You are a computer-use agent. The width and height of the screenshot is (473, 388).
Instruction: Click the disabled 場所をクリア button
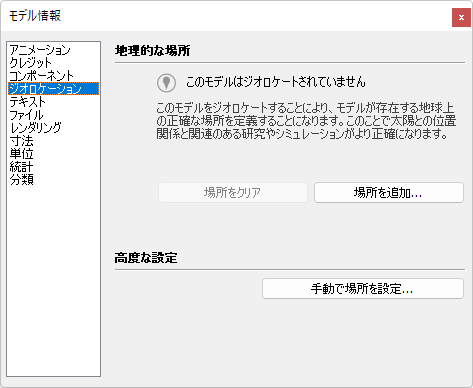pyautogui.click(x=233, y=192)
